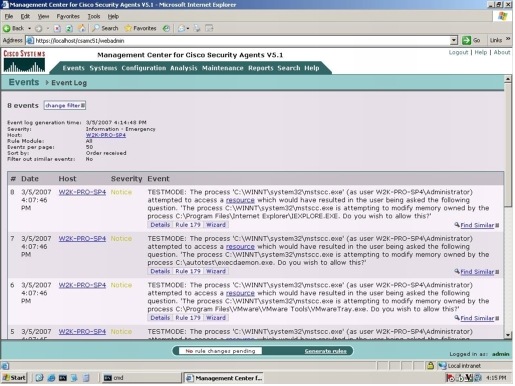
Task: Click Find Similar for event 8
Action: [x=477, y=225]
